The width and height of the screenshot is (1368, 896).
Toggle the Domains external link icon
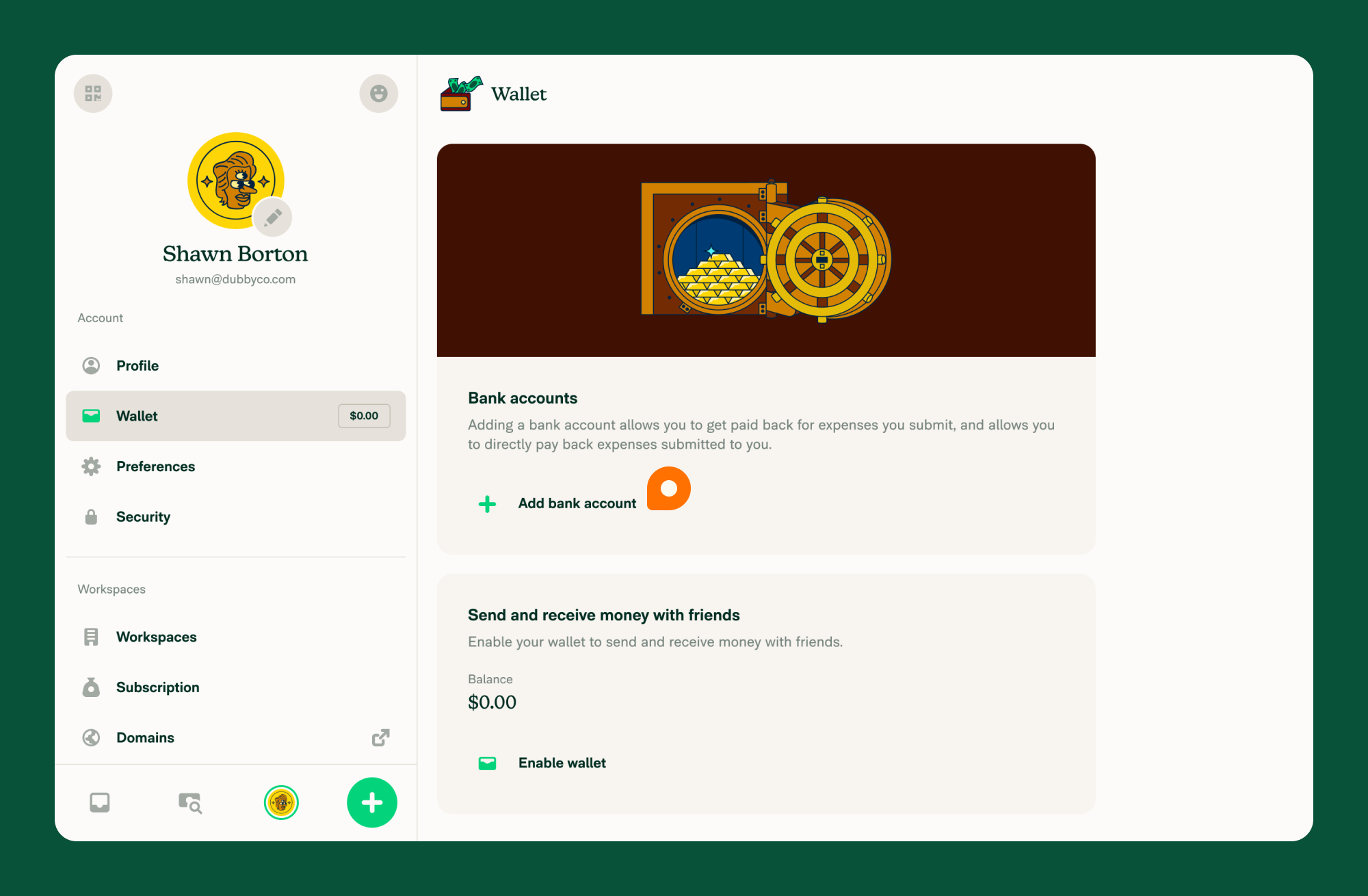[x=381, y=738]
